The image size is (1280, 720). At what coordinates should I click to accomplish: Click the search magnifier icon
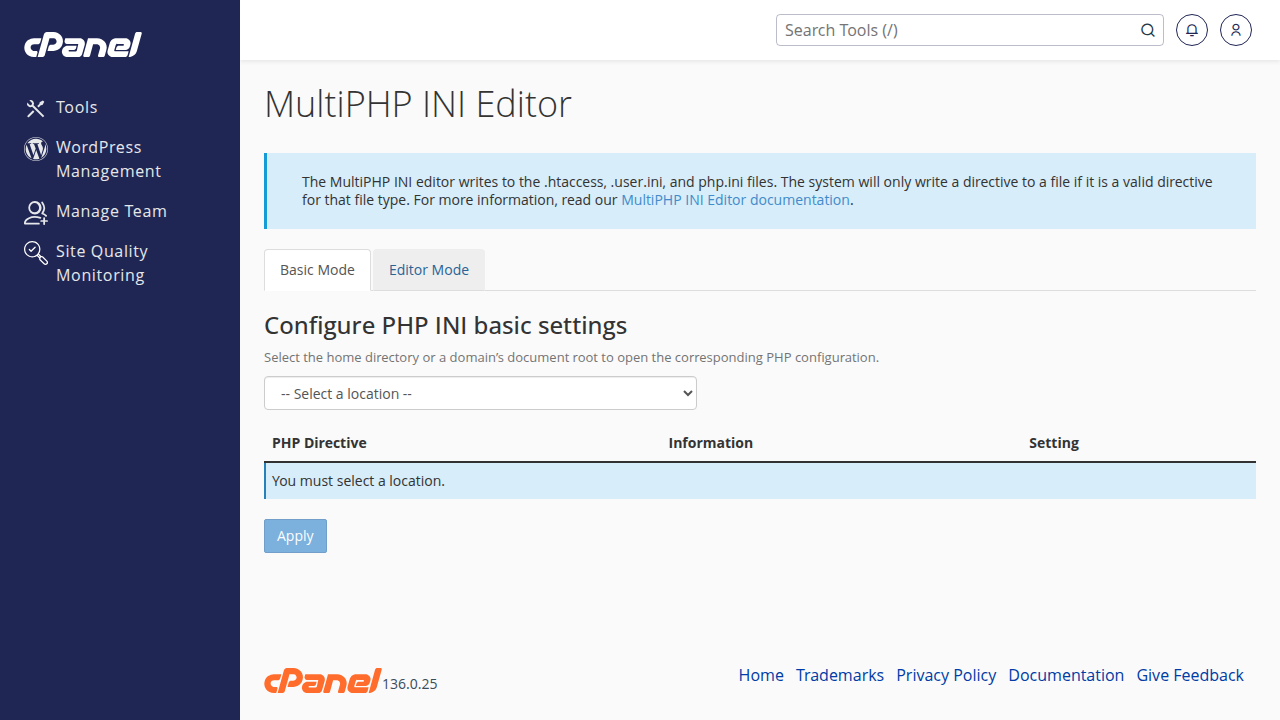[x=1148, y=30]
